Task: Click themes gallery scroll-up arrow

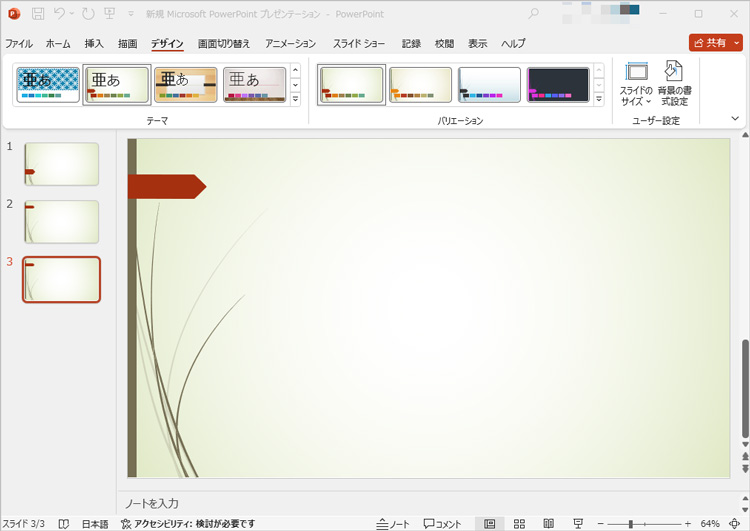Action: pos(296,70)
